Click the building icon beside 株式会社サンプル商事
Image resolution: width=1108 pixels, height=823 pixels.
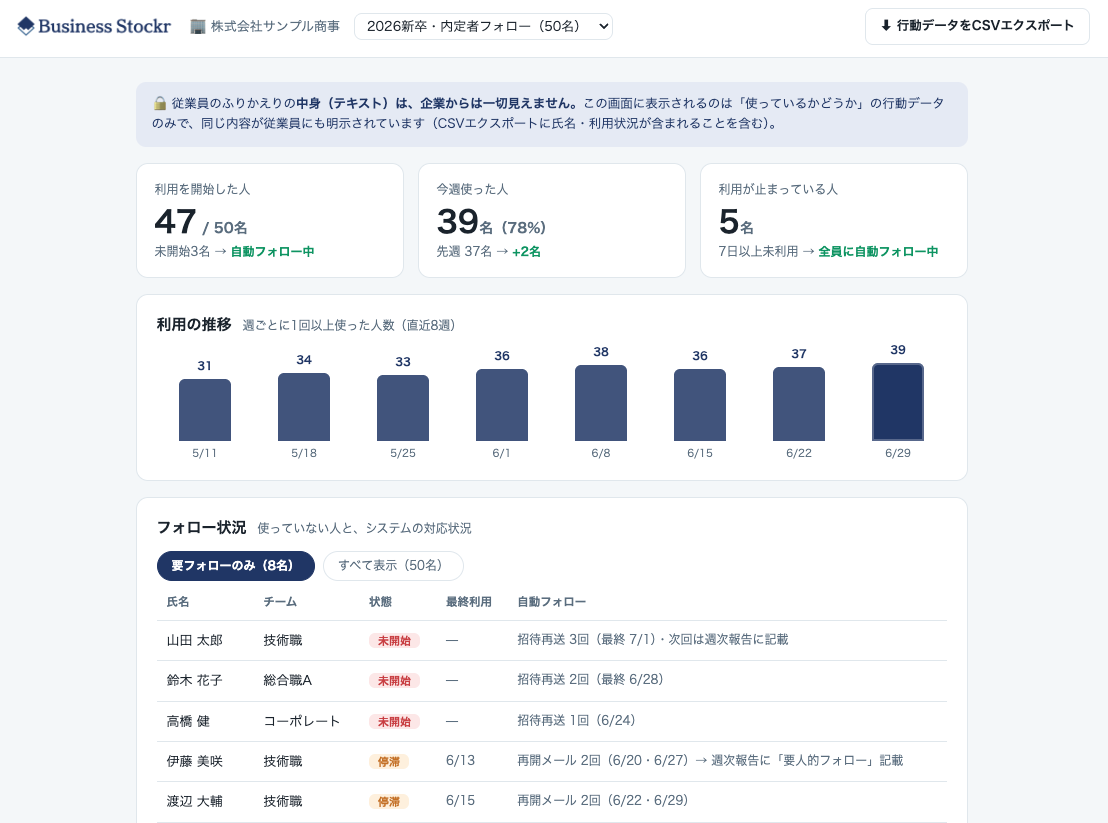click(x=198, y=26)
